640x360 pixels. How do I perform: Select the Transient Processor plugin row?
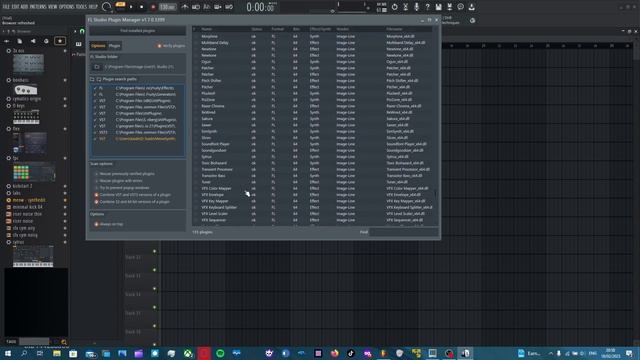point(312,169)
